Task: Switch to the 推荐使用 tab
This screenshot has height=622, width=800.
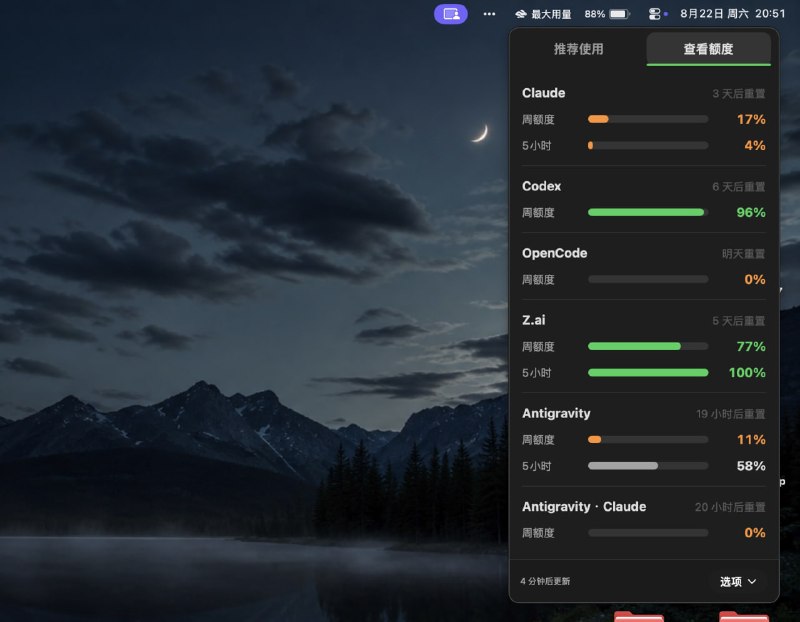Action: pyautogui.click(x=579, y=49)
